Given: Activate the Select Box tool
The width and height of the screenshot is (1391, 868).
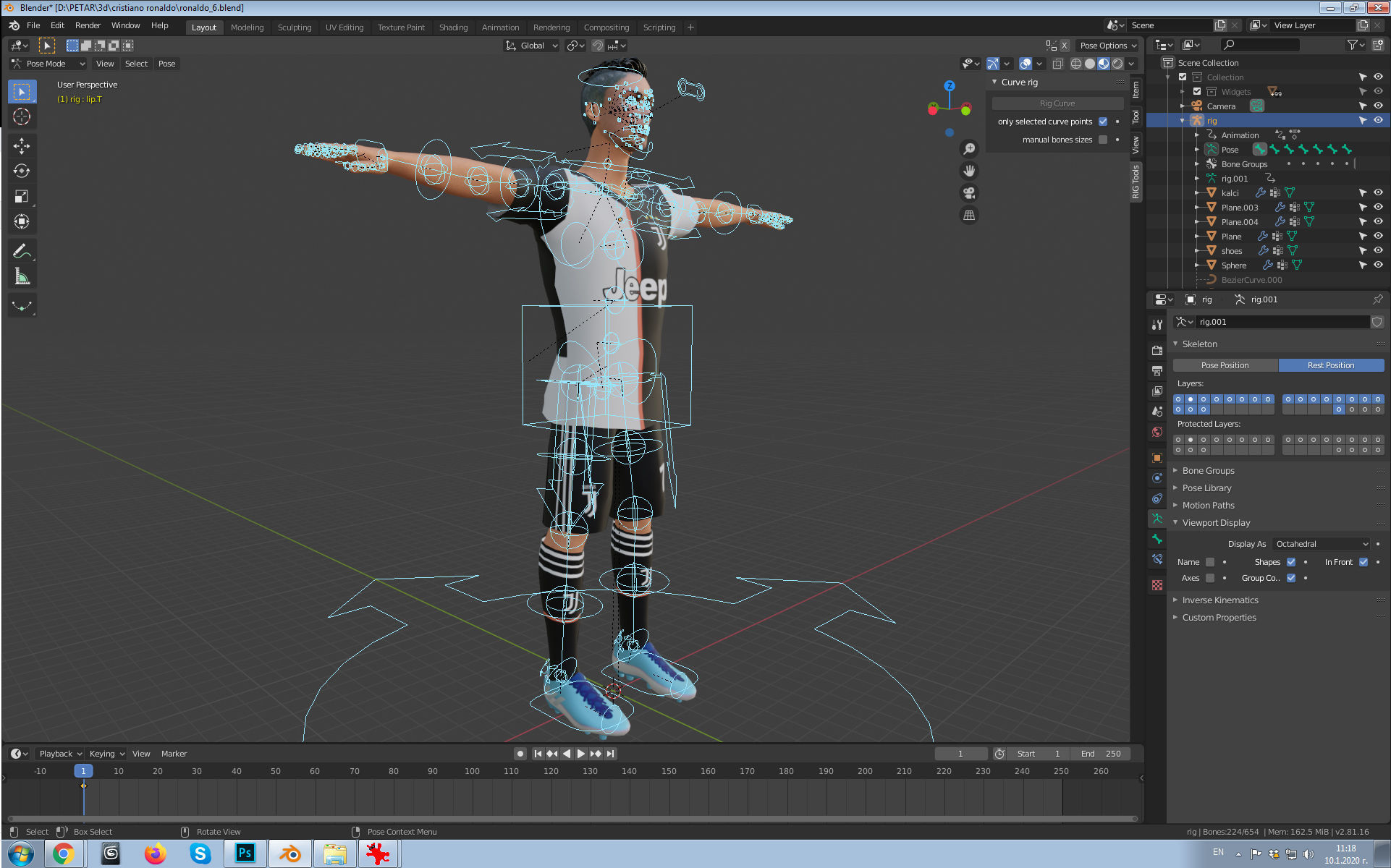Looking at the screenshot, I should click(22, 92).
